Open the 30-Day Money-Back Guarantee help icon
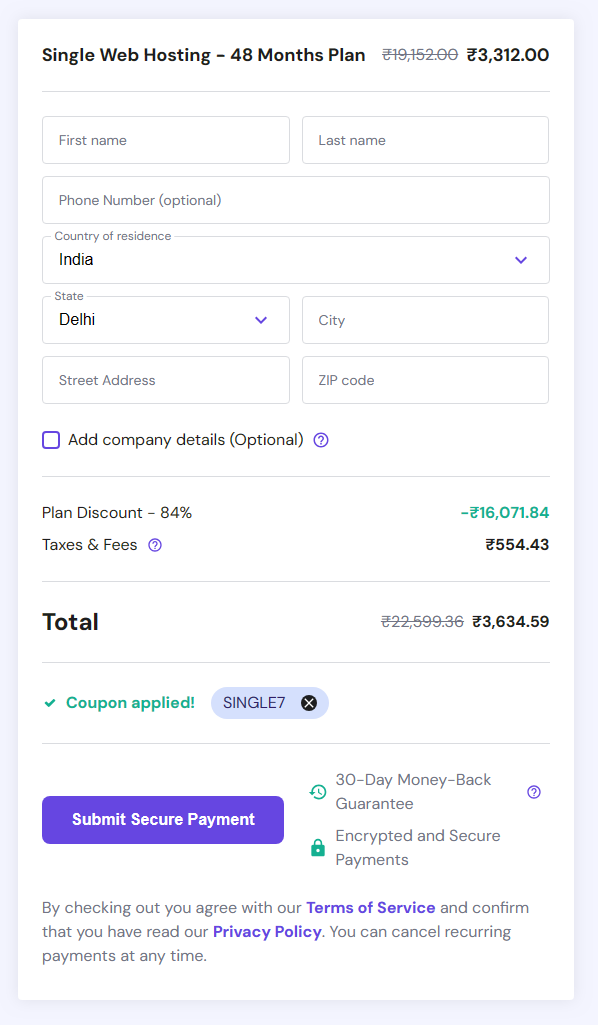 534,791
